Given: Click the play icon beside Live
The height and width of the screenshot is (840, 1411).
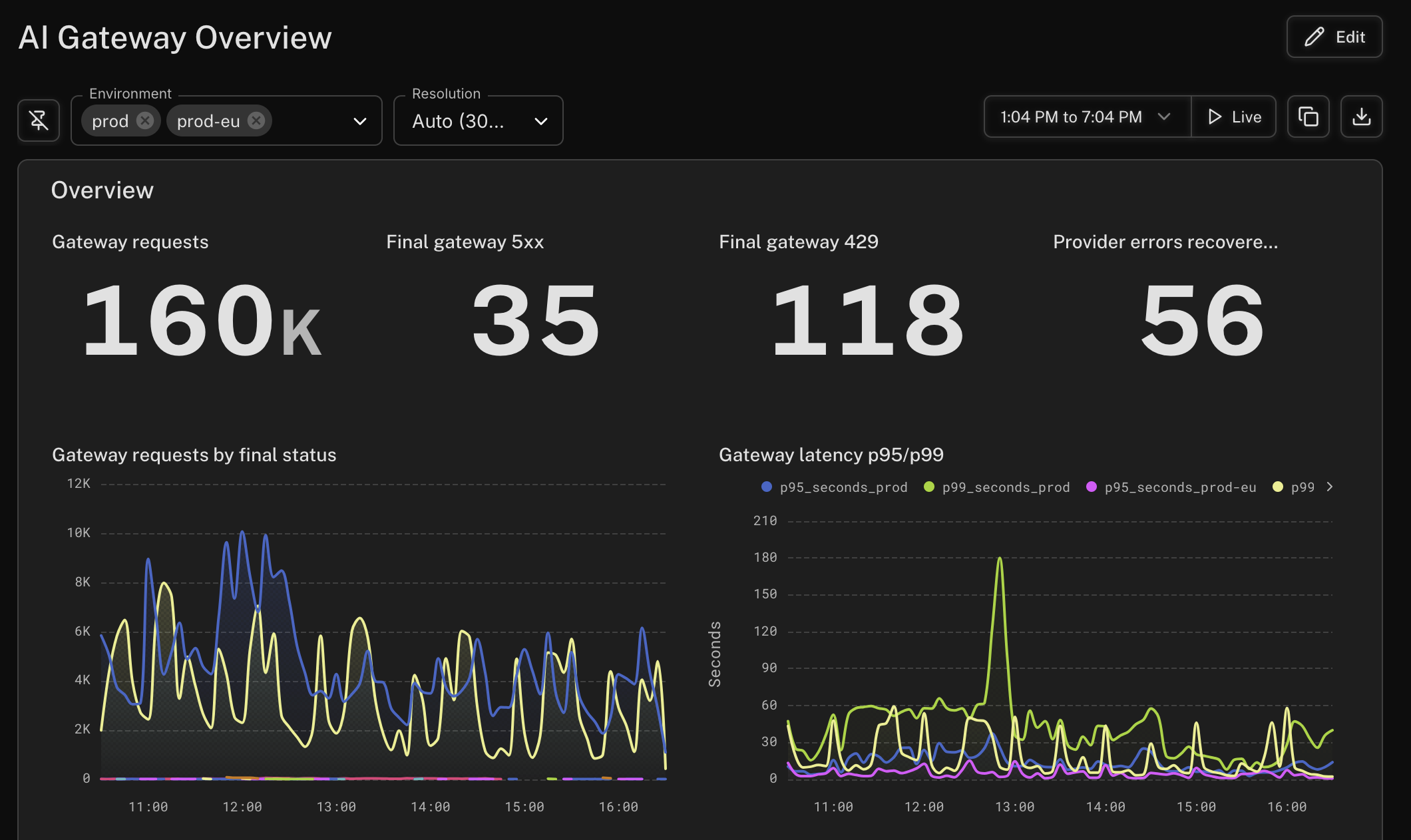Looking at the screenshot, I should pos(1215,117).
